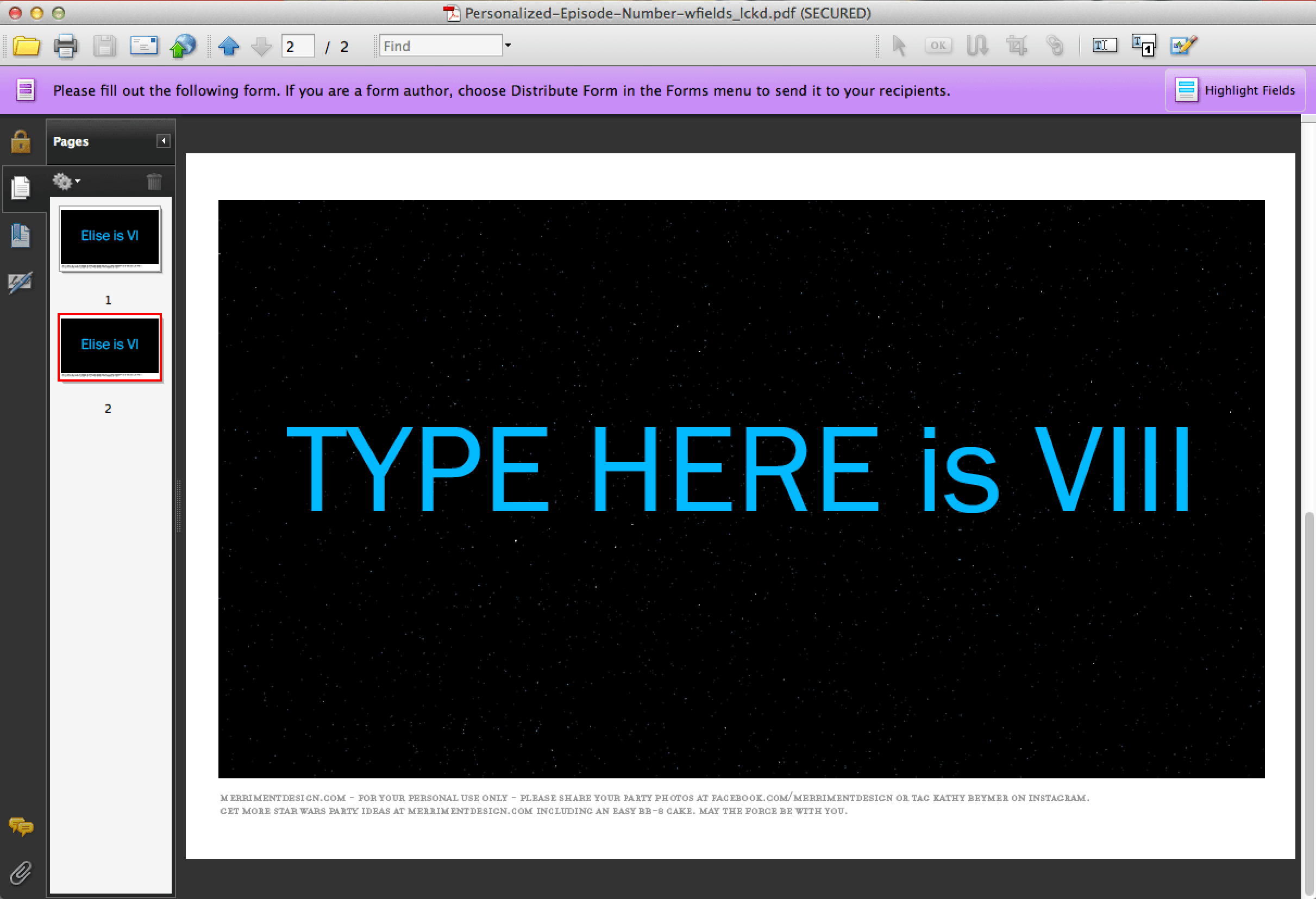Open the Attachments paperclip panel icon

(21, 873)
